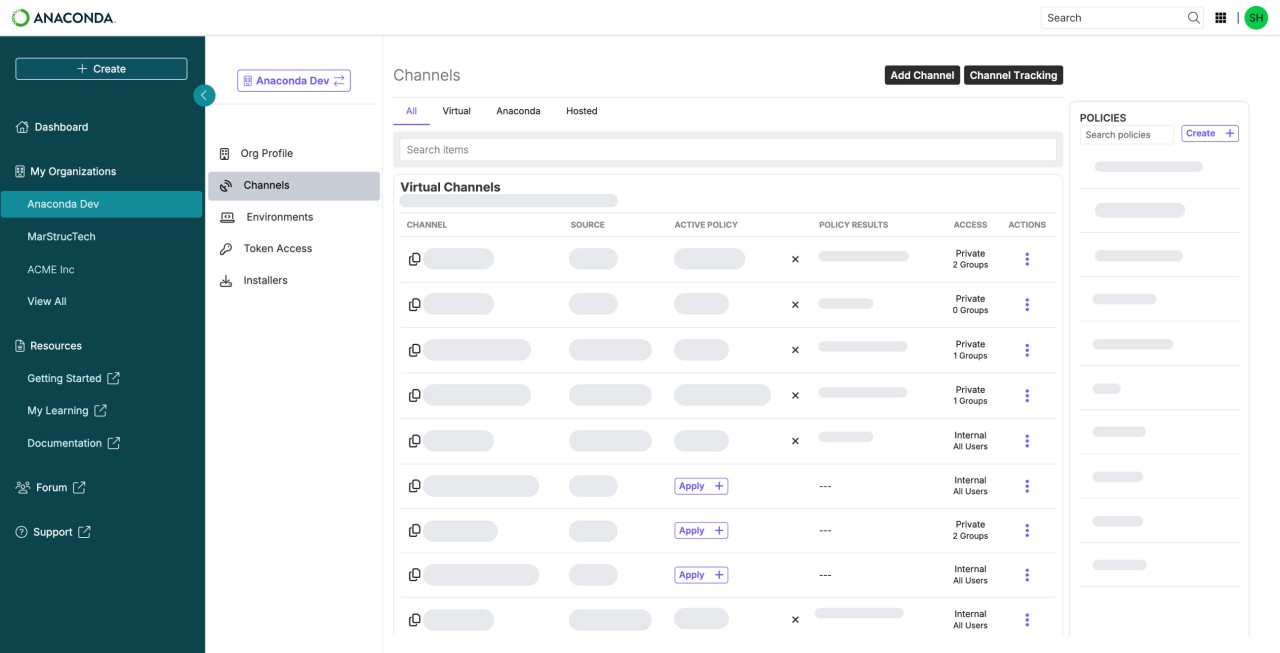
Task: Remove active policy from first channel row
Action: 795,259
